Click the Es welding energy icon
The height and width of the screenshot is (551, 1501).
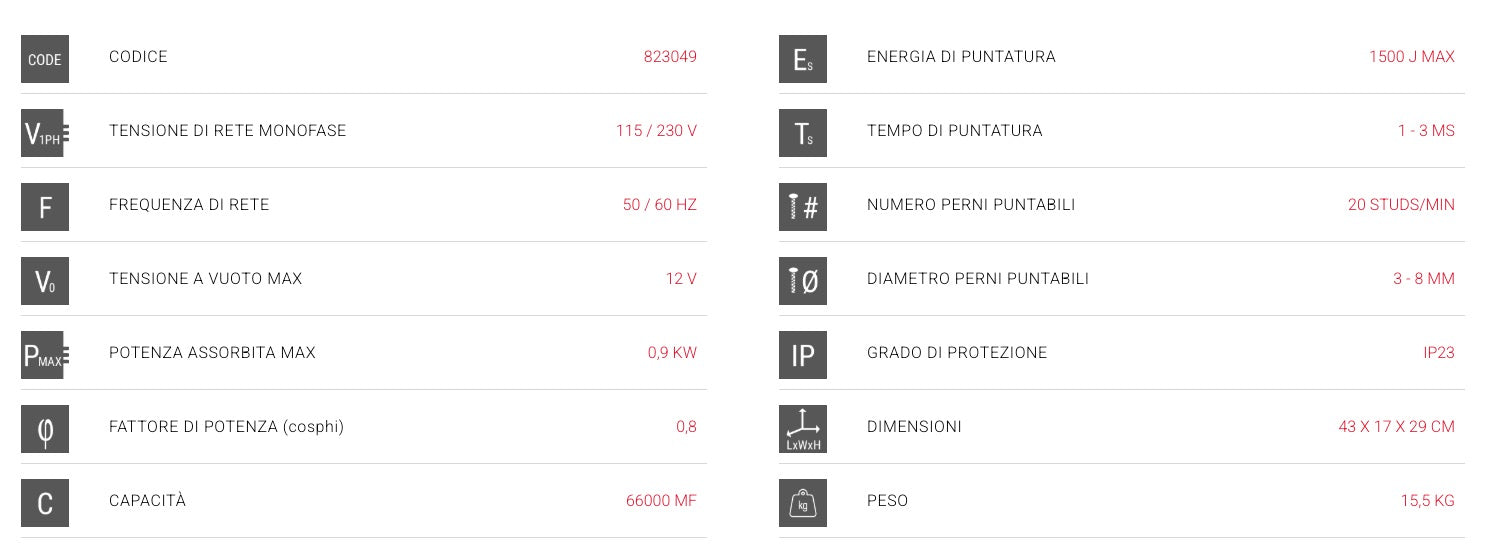click(803, 59)
